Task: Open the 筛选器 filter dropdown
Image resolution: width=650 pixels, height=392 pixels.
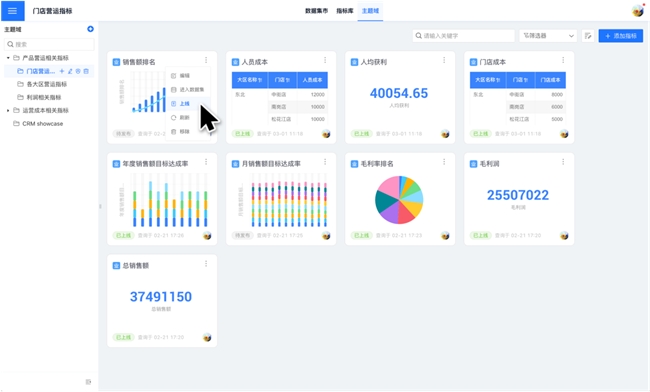Action: click(x=548, y=36)
